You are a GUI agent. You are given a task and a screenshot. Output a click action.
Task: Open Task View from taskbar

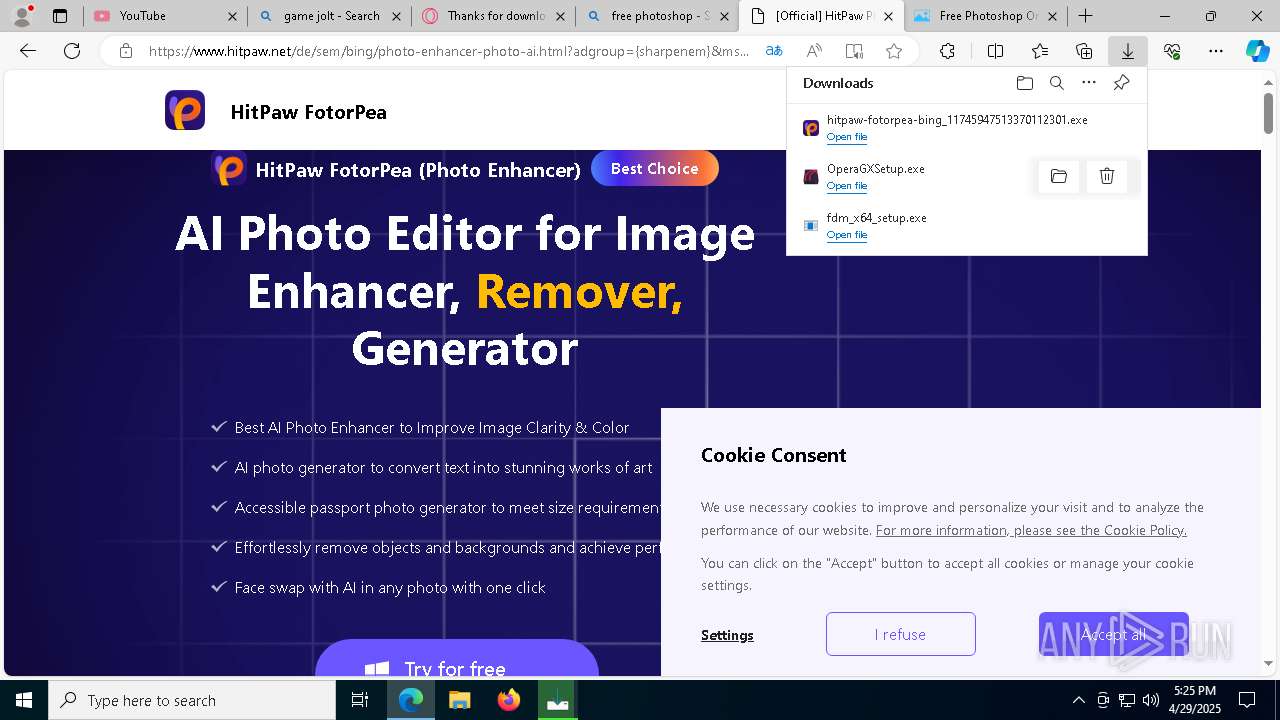coord(360,700)
